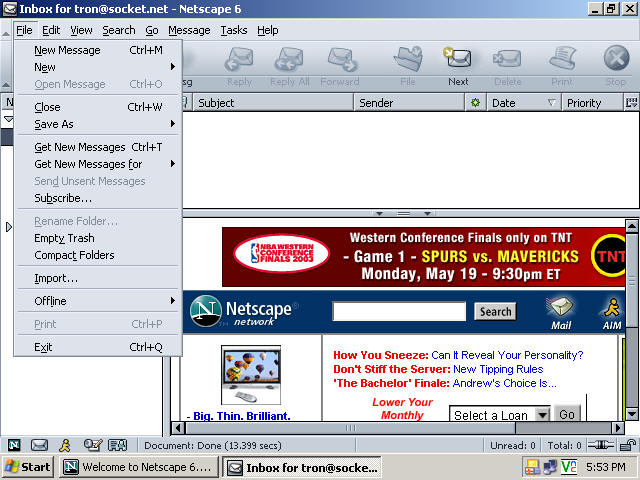Click the File message toolbar icon
The image size is (640, 480).
tap(408, 59)
